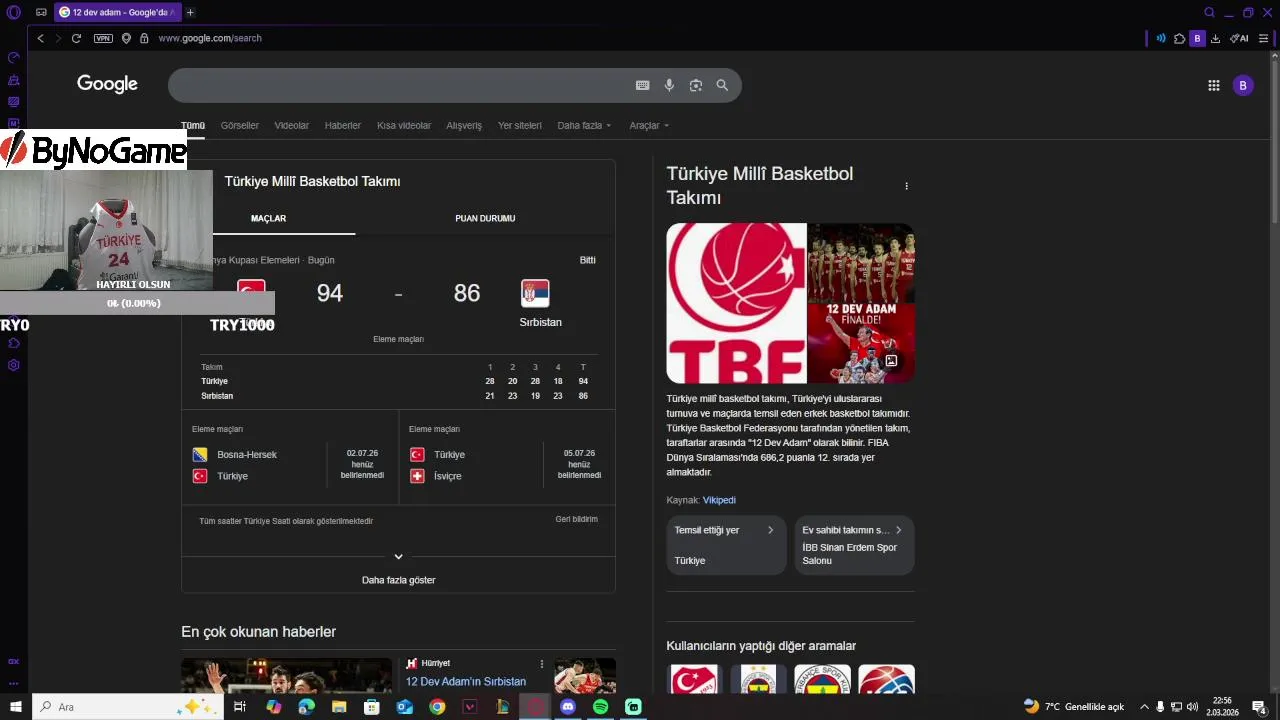Switch to Kısa videolar tab
The height and width of the screenshot is (720, 1280).
pos(404,126)
